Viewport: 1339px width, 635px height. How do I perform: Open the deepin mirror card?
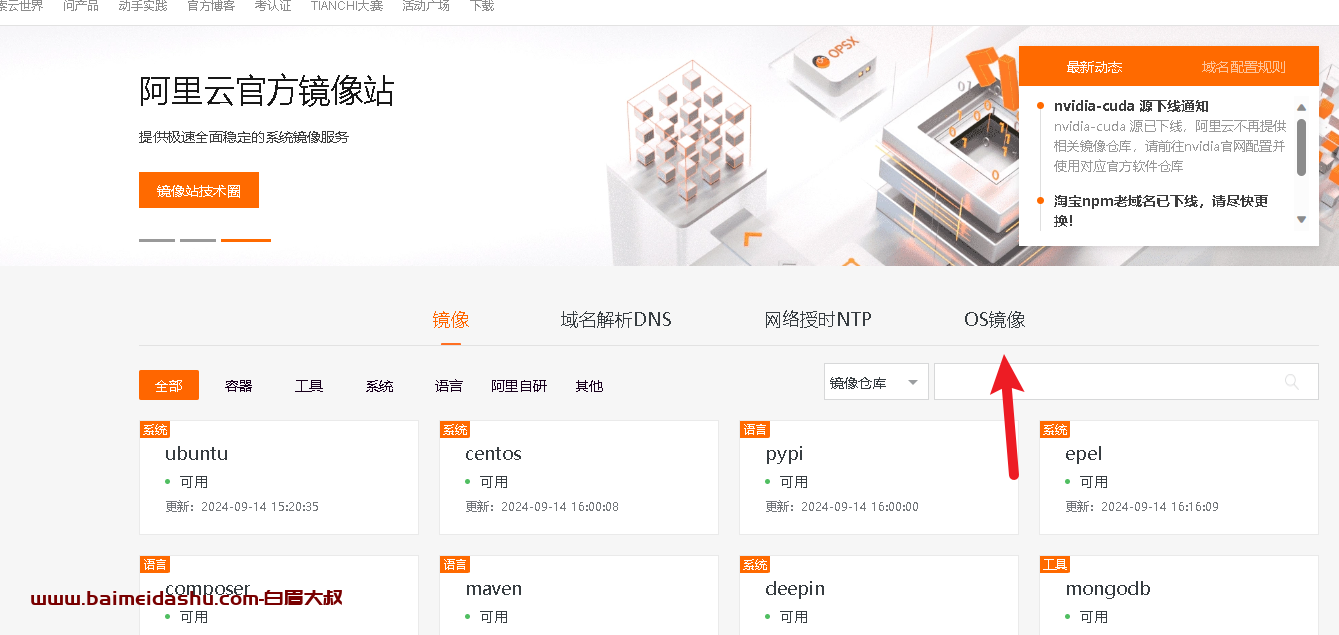coord(879,595)
